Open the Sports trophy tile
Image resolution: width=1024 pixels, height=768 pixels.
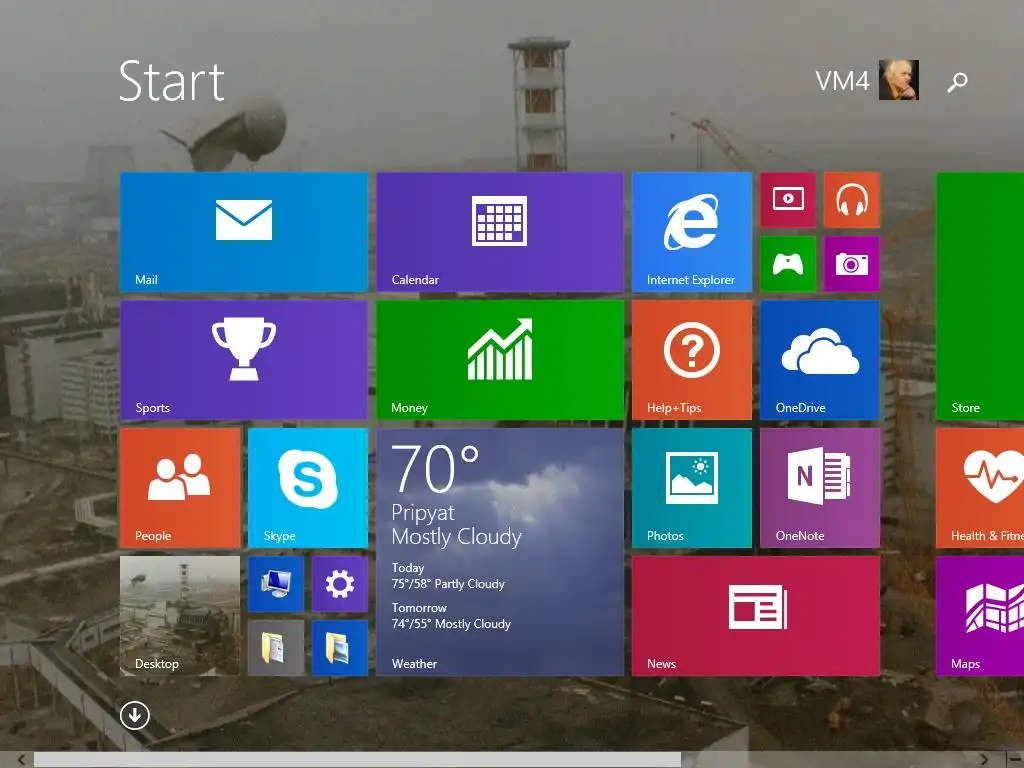click(244, 360)
